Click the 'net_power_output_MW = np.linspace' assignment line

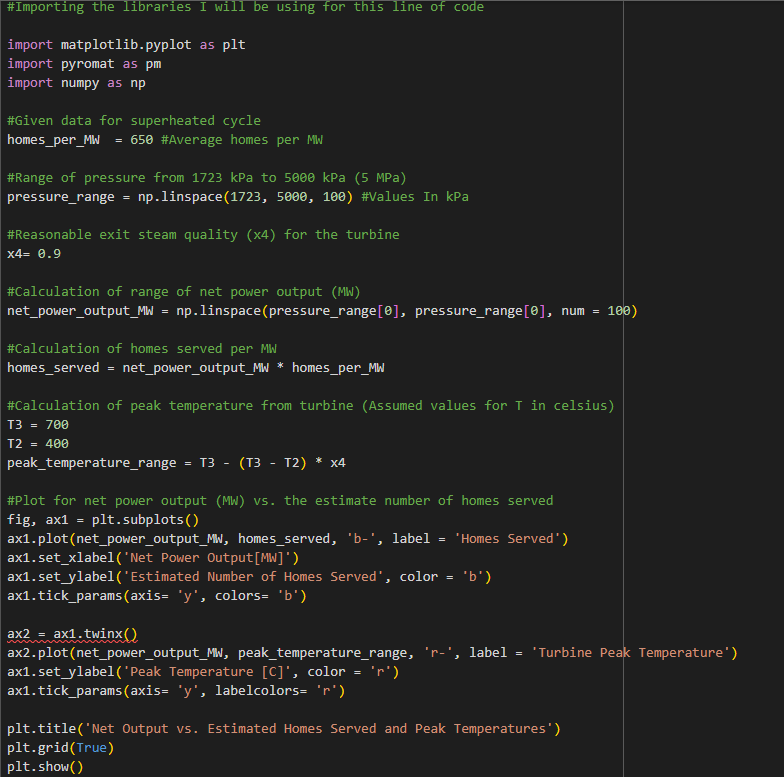pyautogui.click(x=322, y=311)
